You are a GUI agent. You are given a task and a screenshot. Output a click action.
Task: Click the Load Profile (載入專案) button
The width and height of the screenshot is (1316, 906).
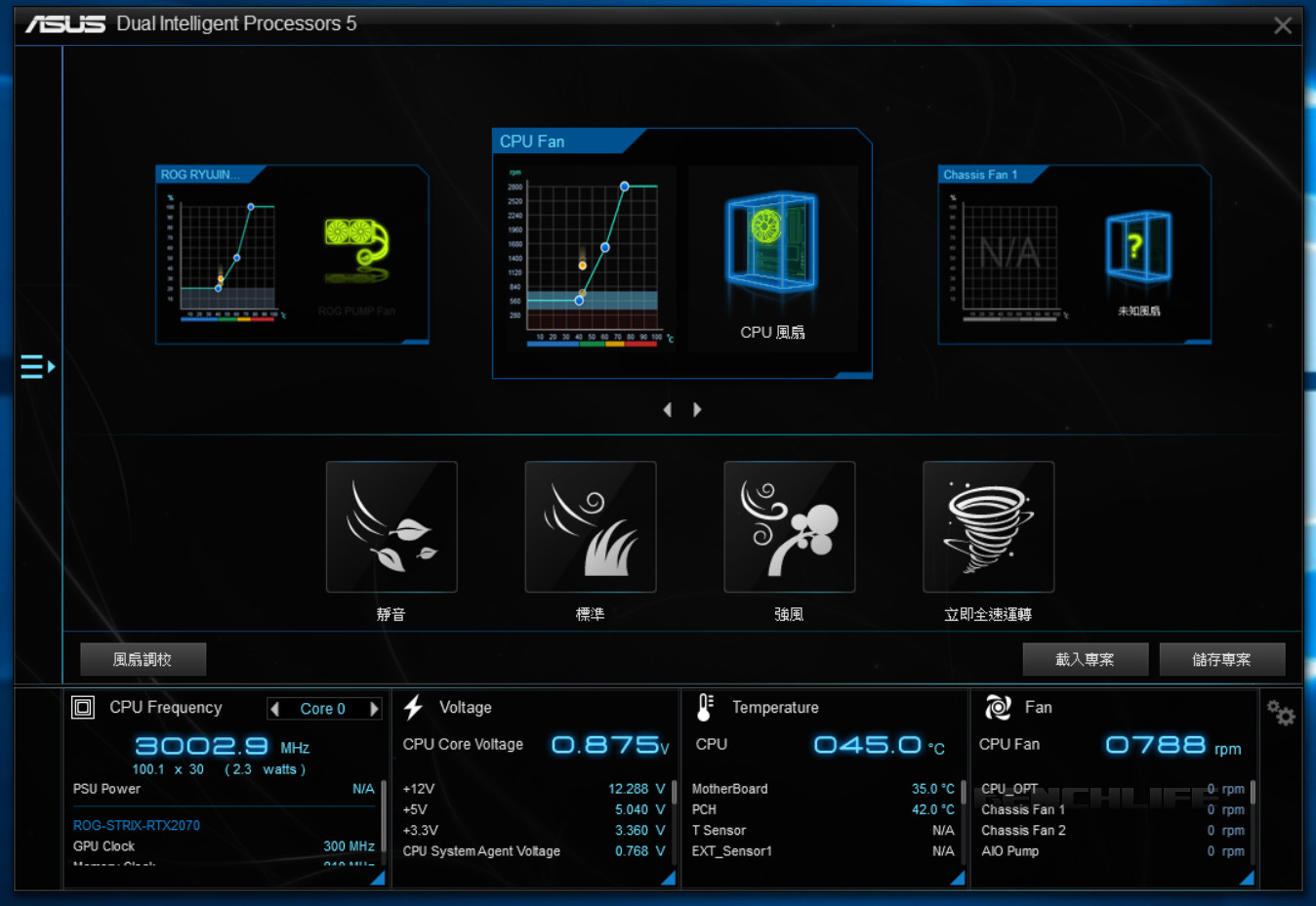pos(1086,659)
